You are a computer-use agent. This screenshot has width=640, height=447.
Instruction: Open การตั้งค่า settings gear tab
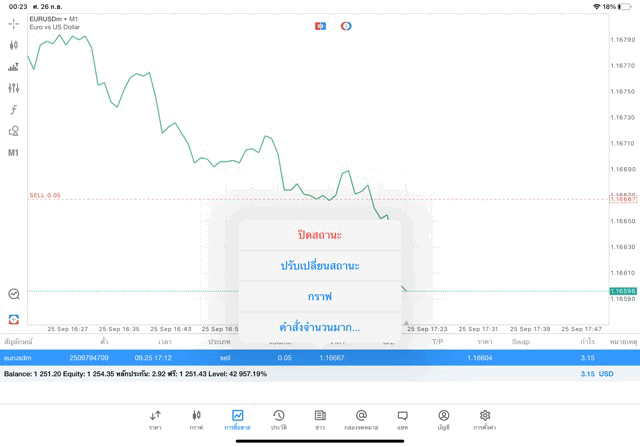485,419
